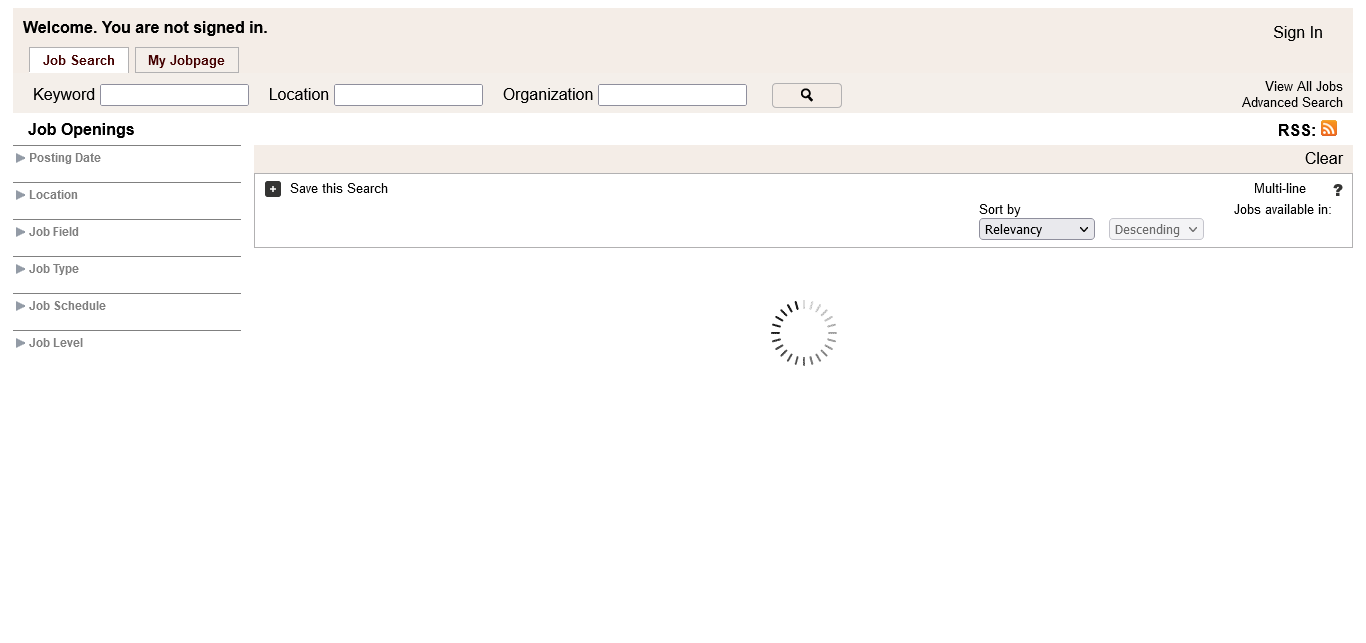Screen dimensions: 1366x643
Task: Click Clear to reset search filters
Action: [x=1323, y=159]
